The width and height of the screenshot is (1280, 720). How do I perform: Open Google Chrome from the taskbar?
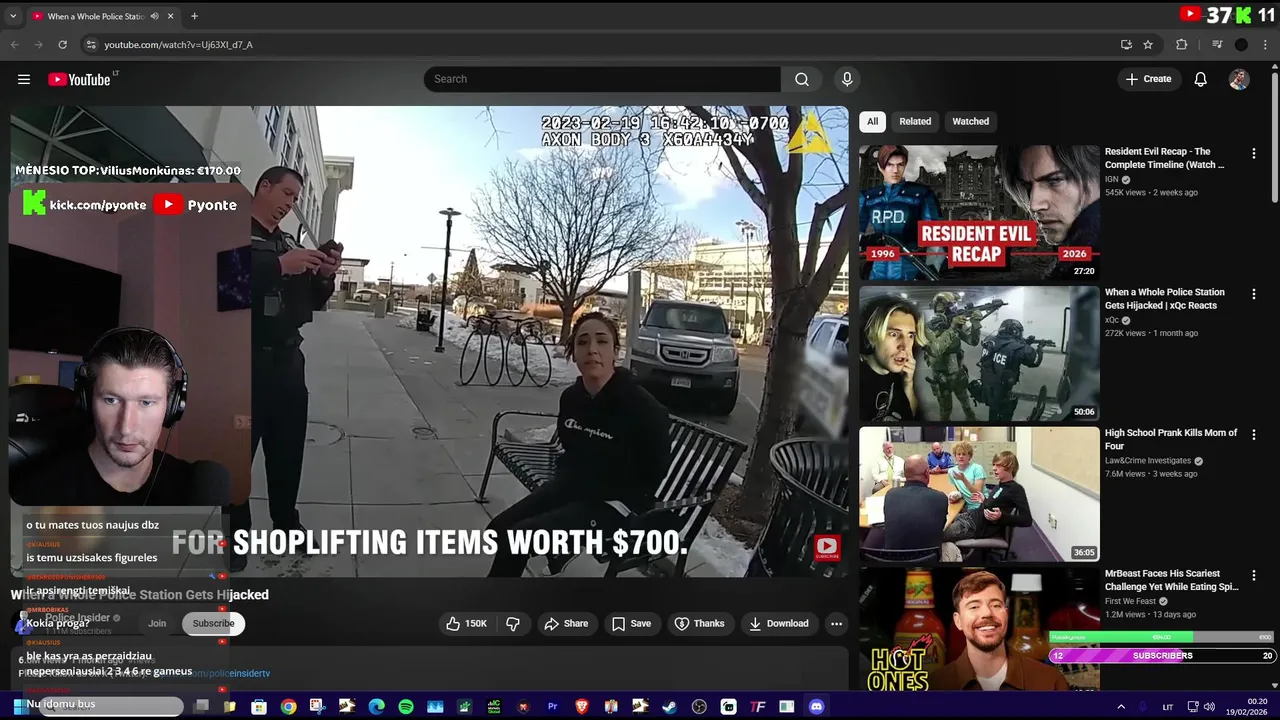[288, 707]
